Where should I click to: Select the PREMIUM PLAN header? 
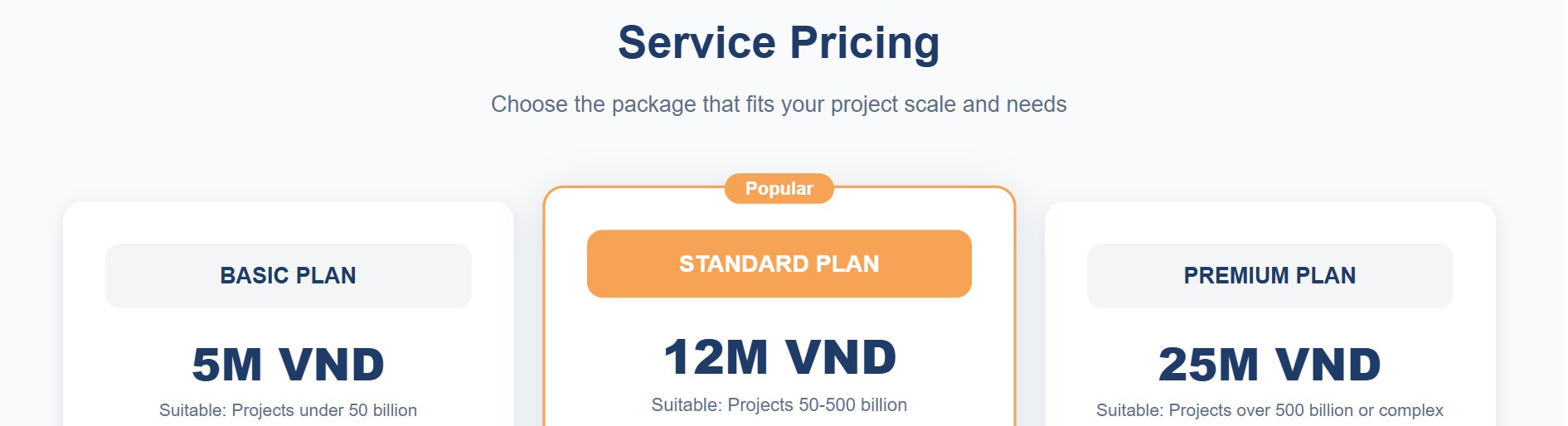pyautogui.click(x=1269, y=275)
